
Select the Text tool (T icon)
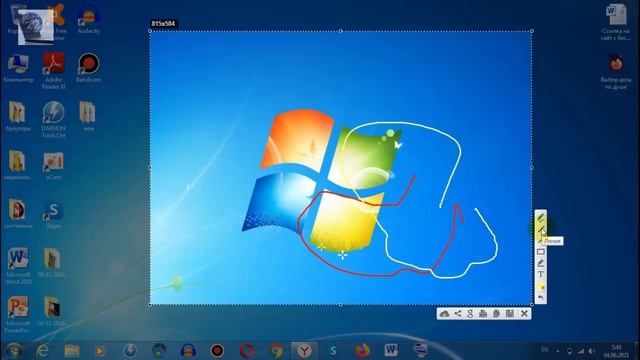click(540, 275)
